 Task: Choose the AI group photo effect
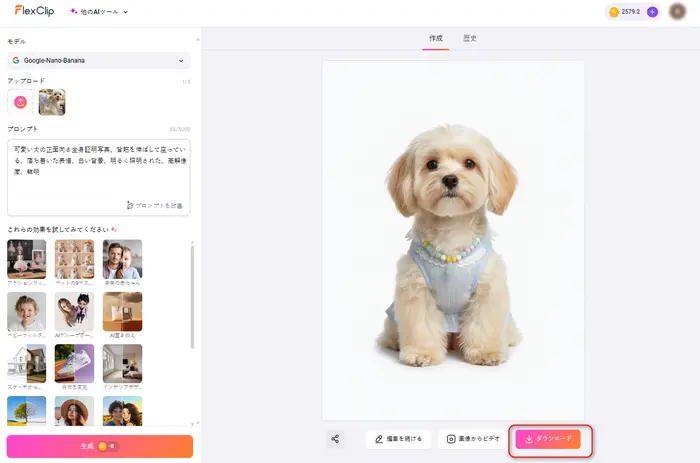[75, 312]
